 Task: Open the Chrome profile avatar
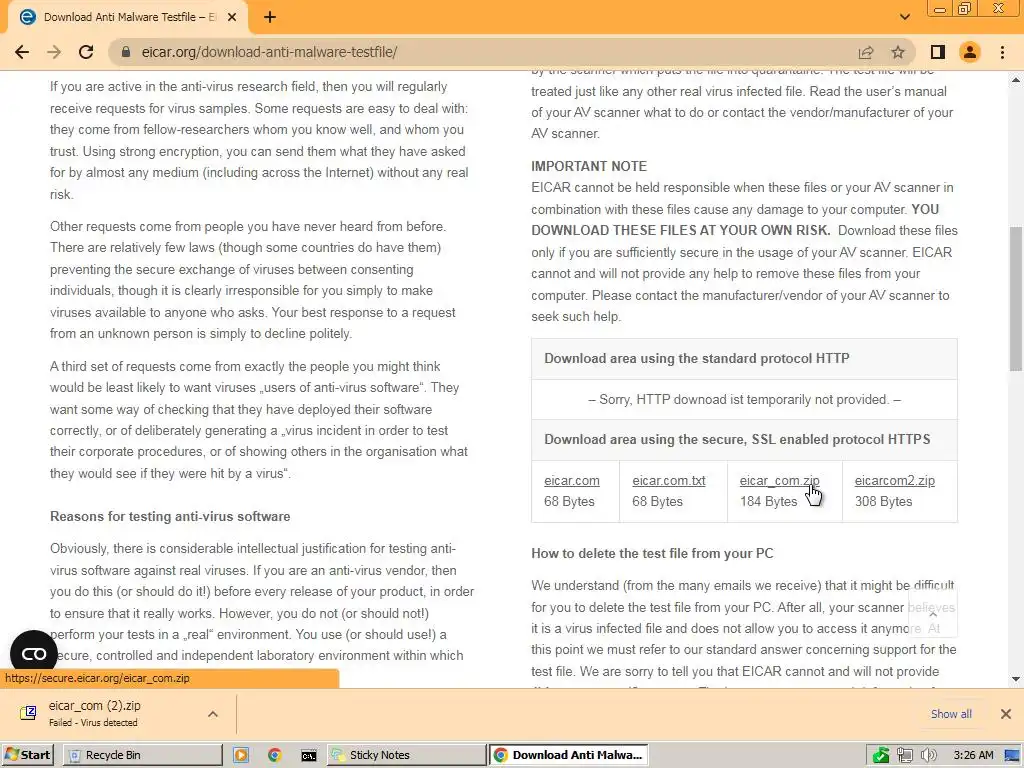pyautogui.click(x=970, y=52)
